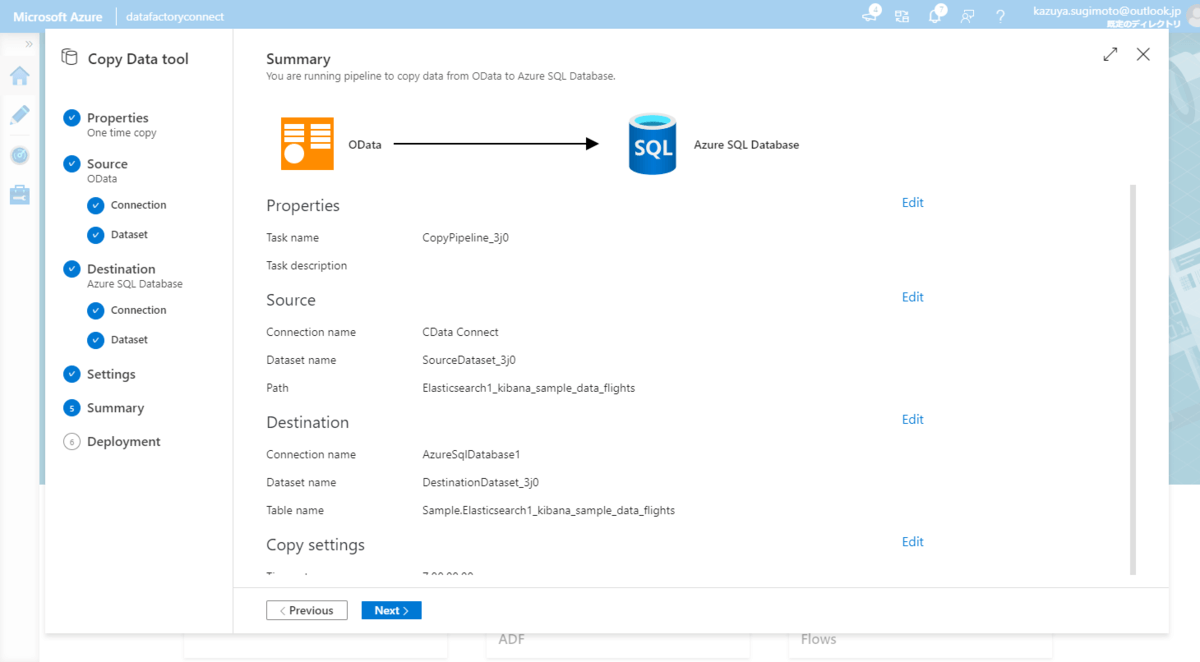Open the Dataset step under Source
Screen dimensions: 1200x662
coord(118,235)
